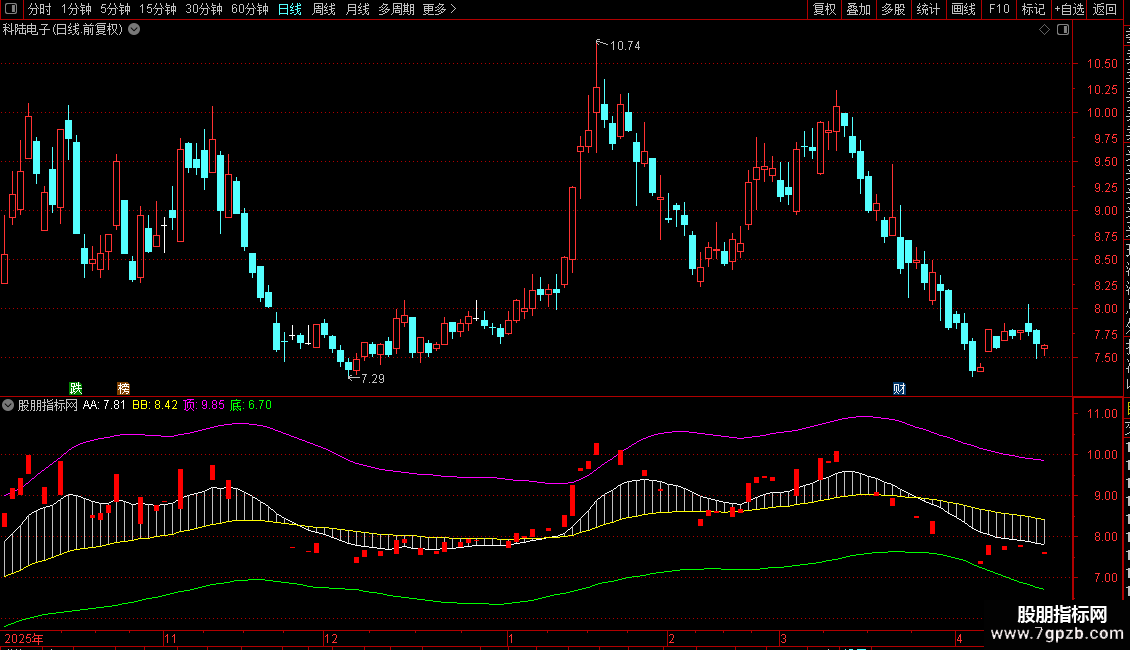Click the 画线 drawing tools button
1130x650 pixels.
[963, 9]
